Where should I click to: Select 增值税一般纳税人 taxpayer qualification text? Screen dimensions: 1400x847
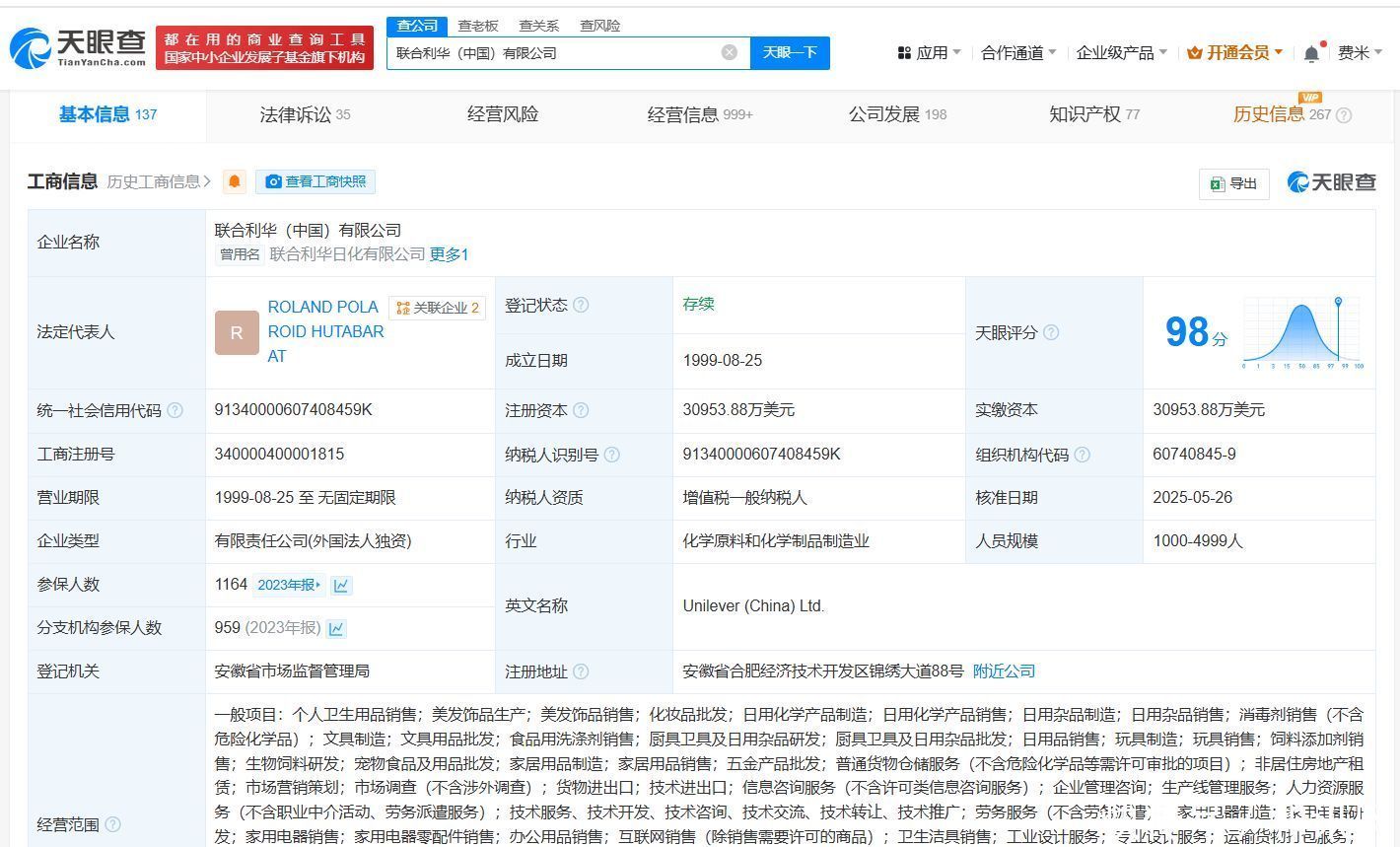[x=744, y=498]
